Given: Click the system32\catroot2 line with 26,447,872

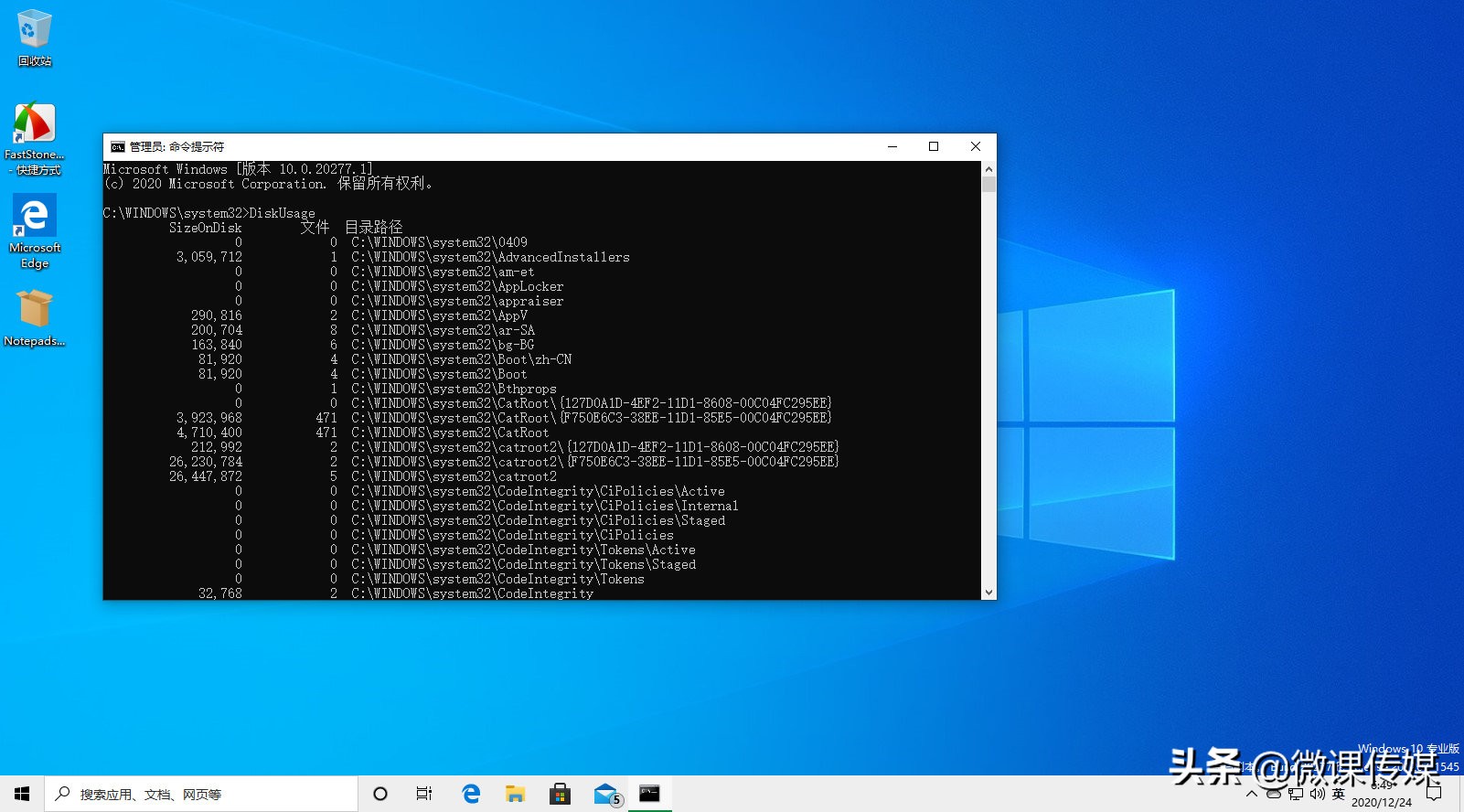Looking at the screenshot, I should pyautogui.click(x=454, y=476).
